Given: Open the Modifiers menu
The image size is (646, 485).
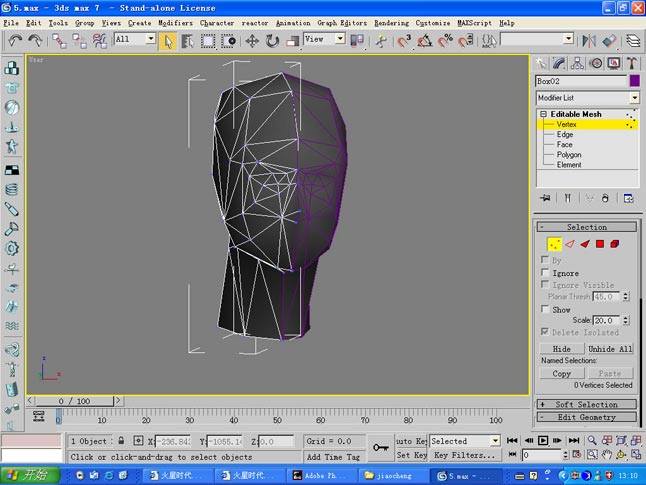Looking at the screenshot, I should [175, 23].
